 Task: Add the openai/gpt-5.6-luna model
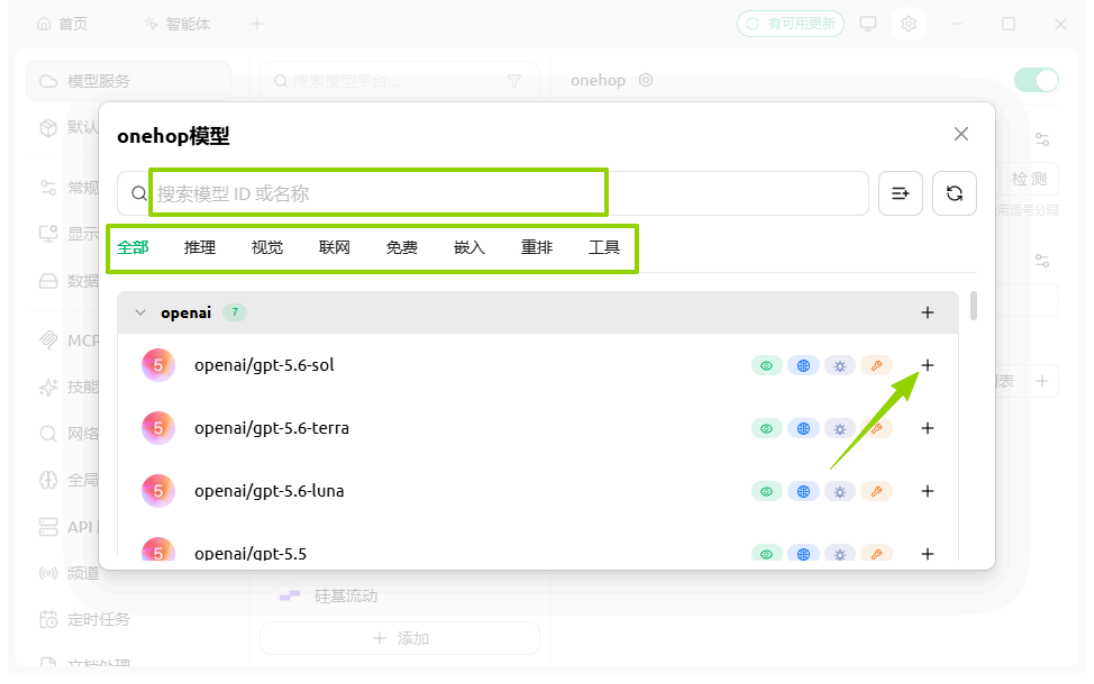click(x=927, y=491)
